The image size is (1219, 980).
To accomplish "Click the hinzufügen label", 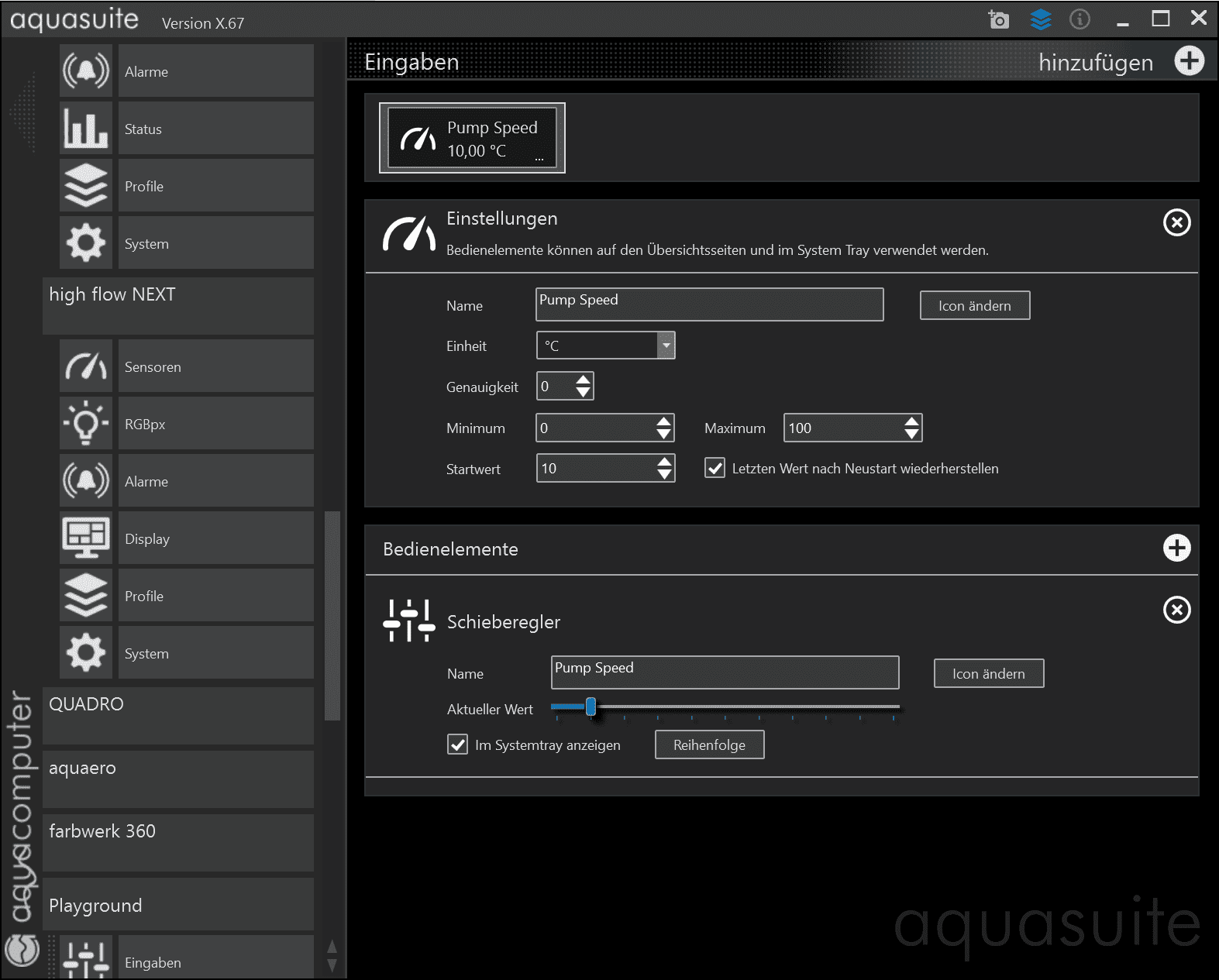I will tap(1096, 62).
